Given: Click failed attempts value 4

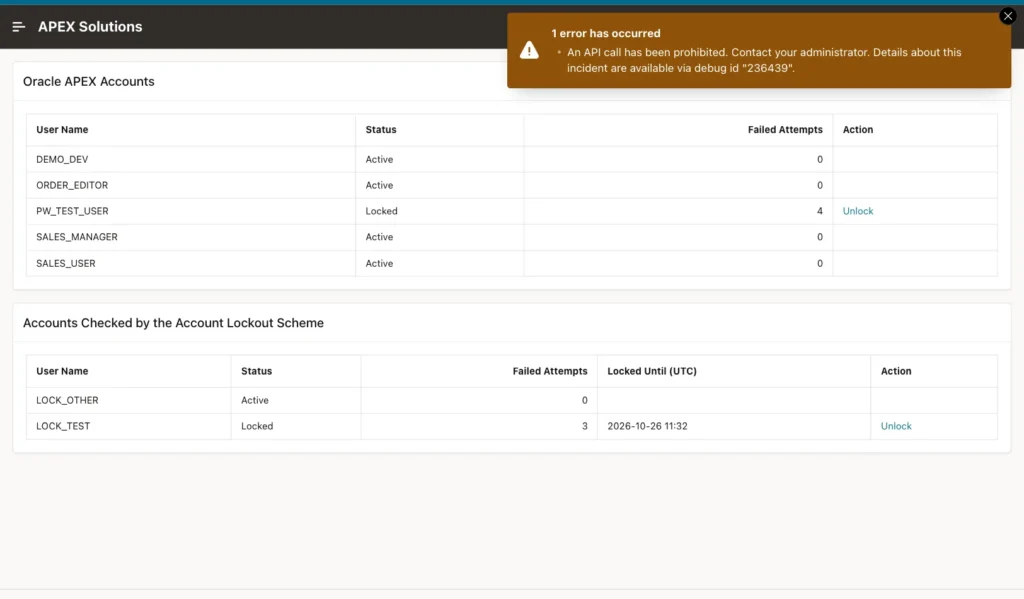Looking at the screenshot, I should pos(820,211).
